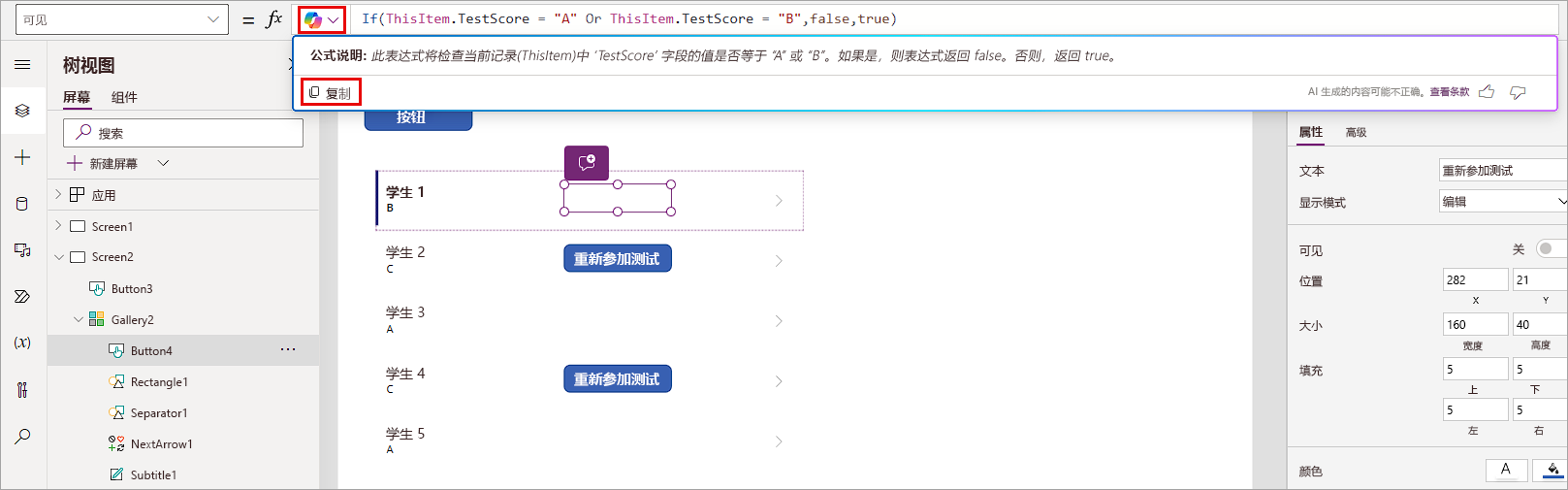
Task: Select the 学生 5 title text
Action: click(405, 433)
